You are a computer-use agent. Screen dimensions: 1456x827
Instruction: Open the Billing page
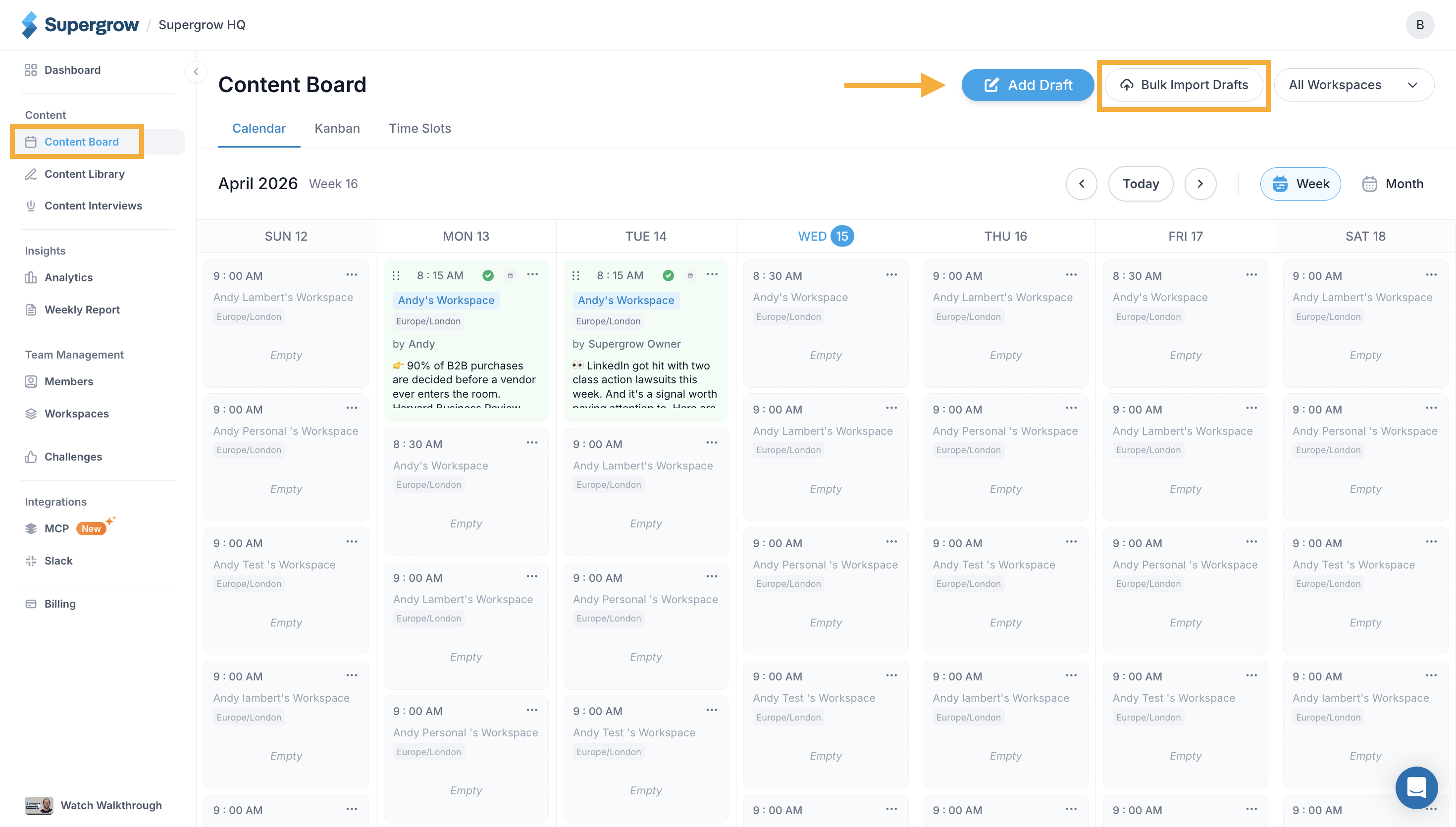click(50, 604)
